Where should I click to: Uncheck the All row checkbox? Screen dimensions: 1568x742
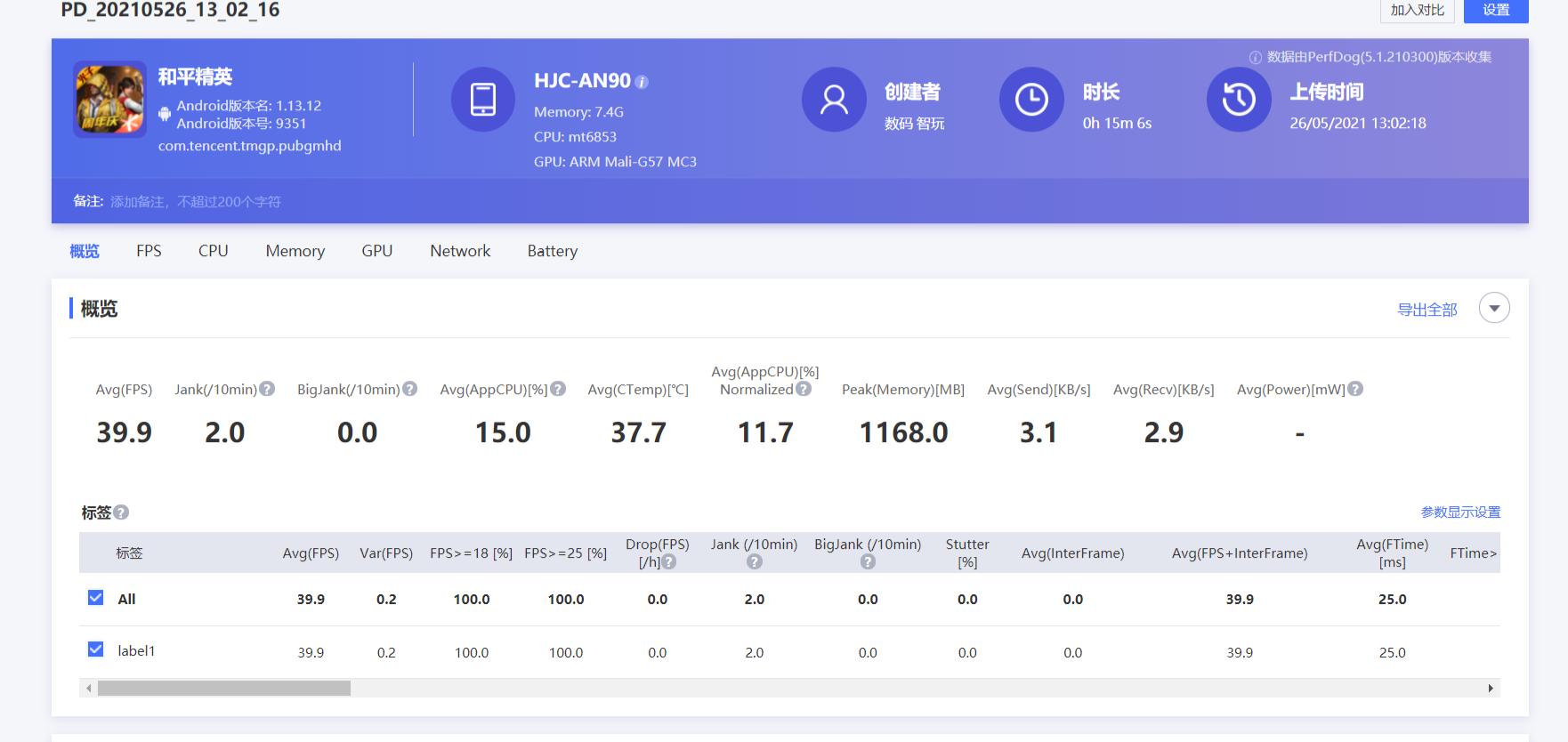pos(96,598)
